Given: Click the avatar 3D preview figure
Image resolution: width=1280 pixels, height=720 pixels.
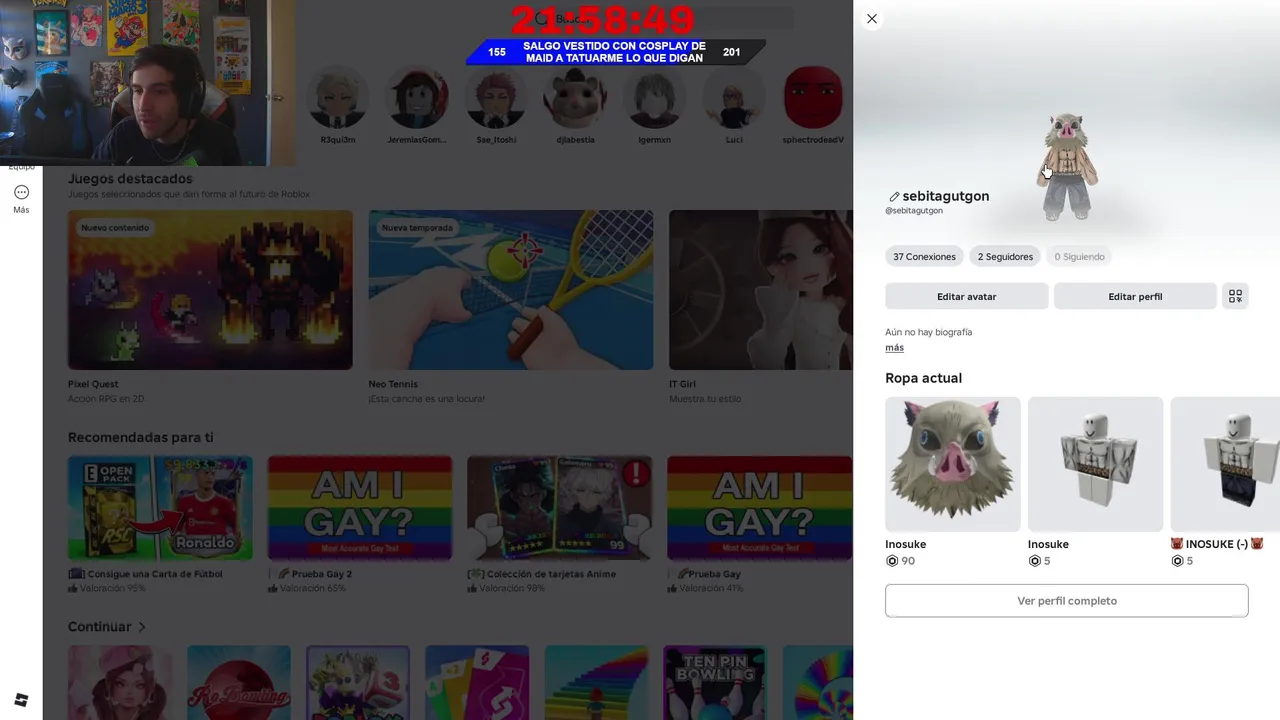Looking at the screenshot, I should pos(1067,166).
